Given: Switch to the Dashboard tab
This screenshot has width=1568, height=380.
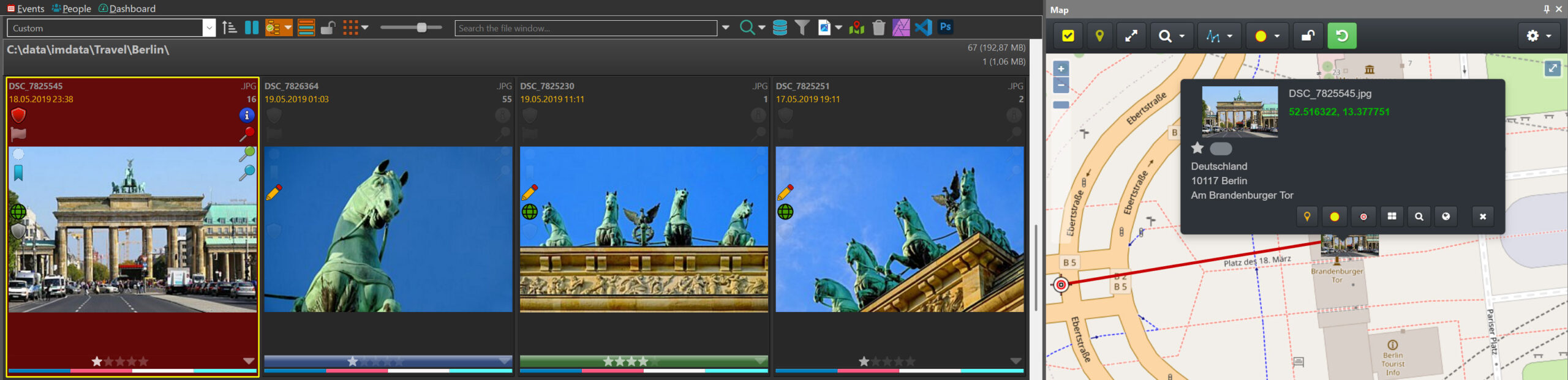Looking at the screenshot, I should (x=127, y=9).
